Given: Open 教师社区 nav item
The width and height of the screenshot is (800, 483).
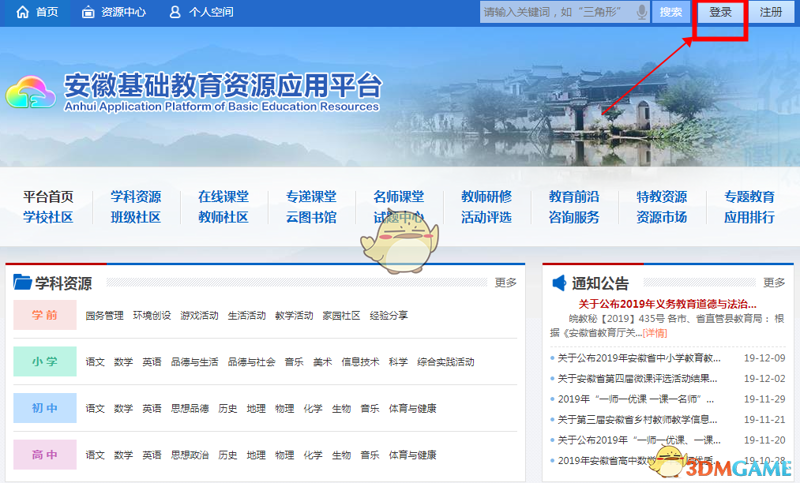Looking at the screenshot, I should click(223, 217).
